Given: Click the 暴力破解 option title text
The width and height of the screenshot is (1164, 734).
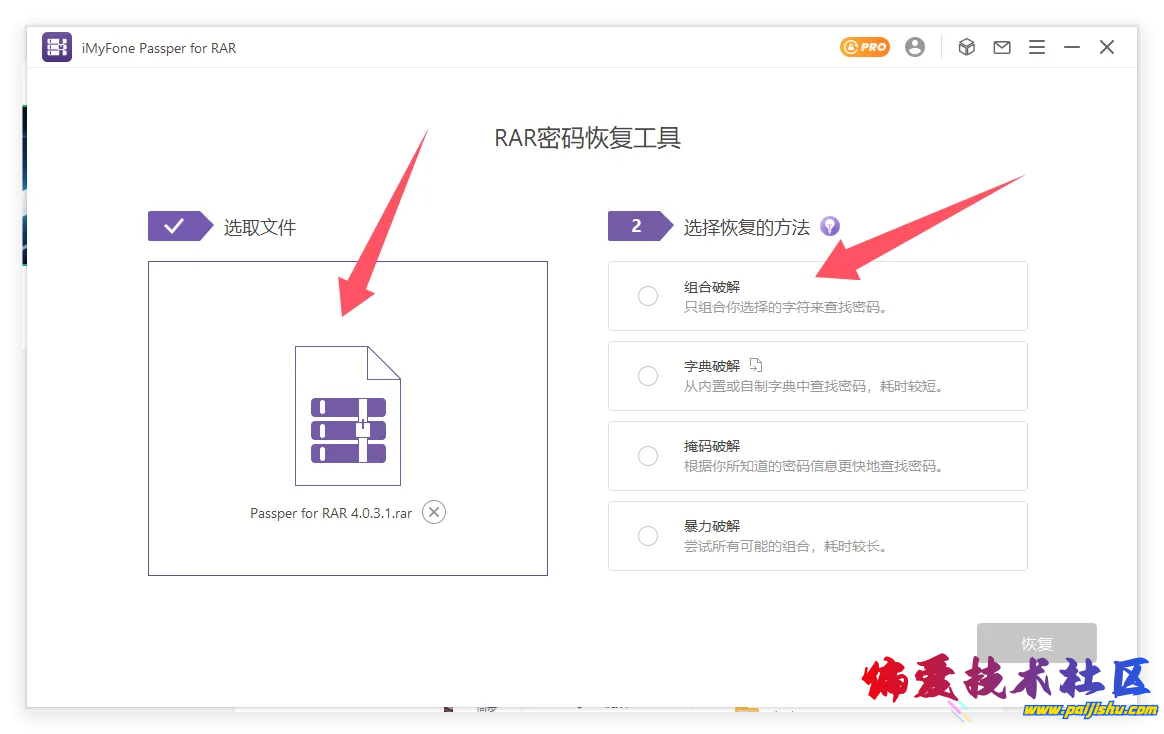Looking at the screenshot, I should (x=712, y=526).
